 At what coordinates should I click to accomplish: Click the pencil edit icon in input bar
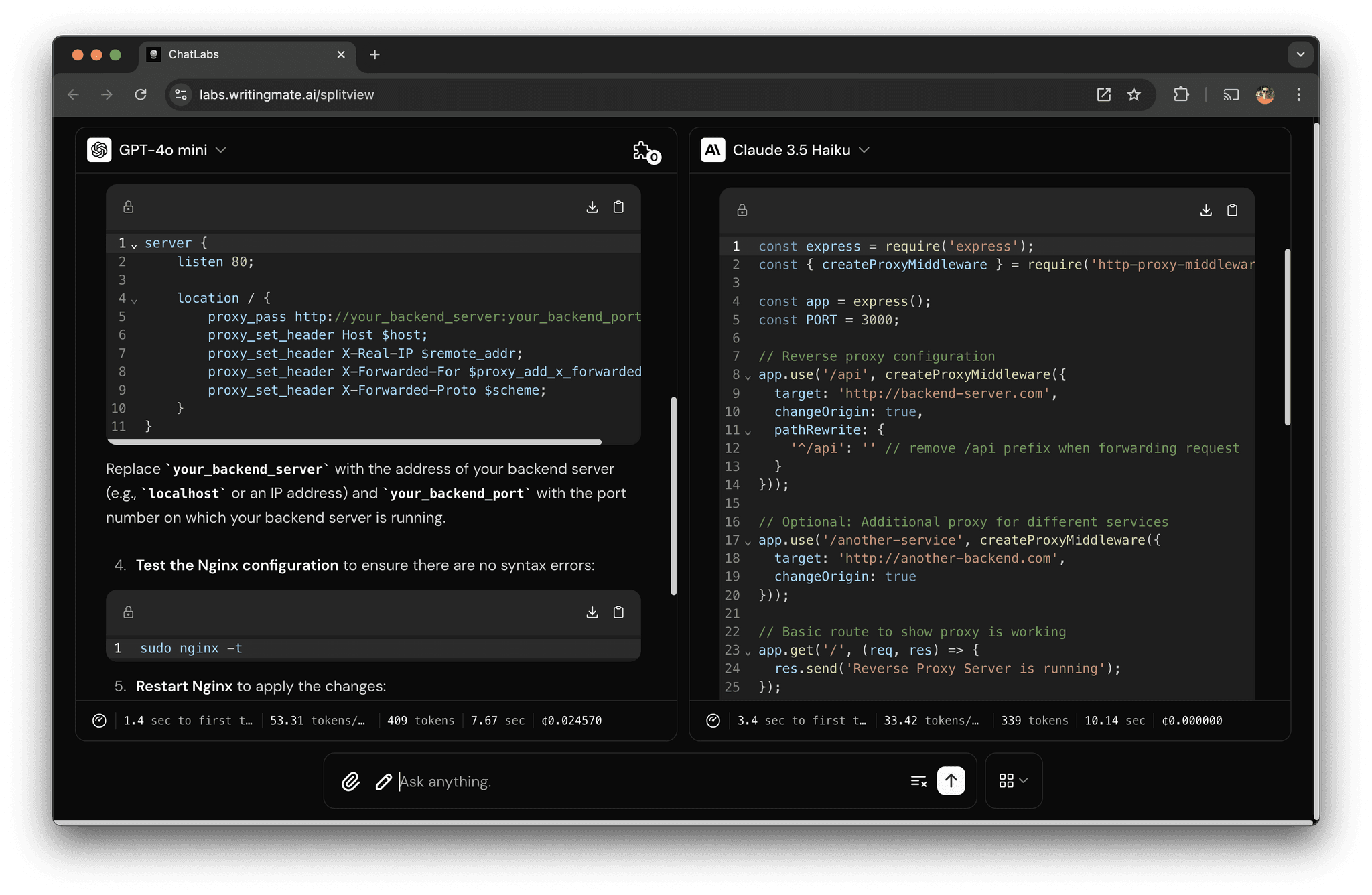point(383,781)
